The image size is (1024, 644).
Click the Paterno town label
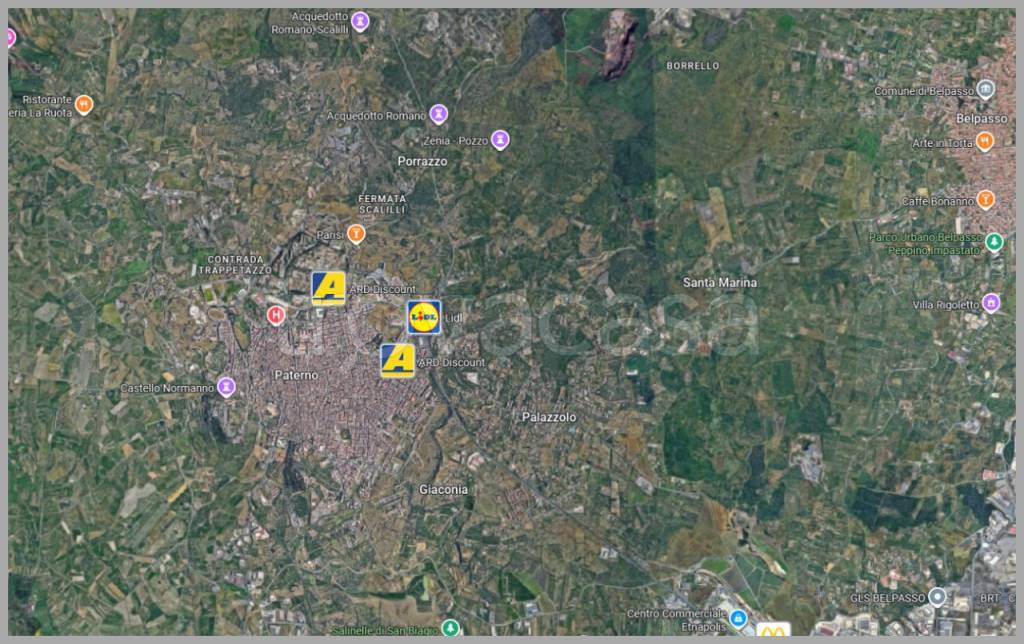click(296, 375)
